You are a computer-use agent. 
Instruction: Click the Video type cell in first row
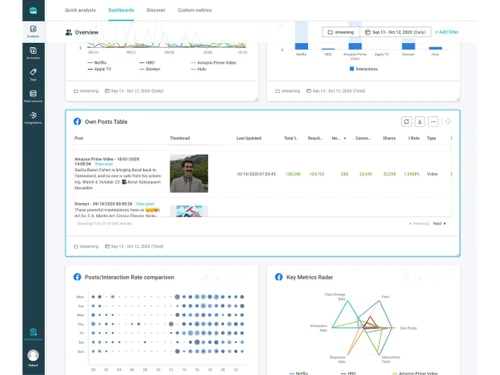tap(432, 174)
